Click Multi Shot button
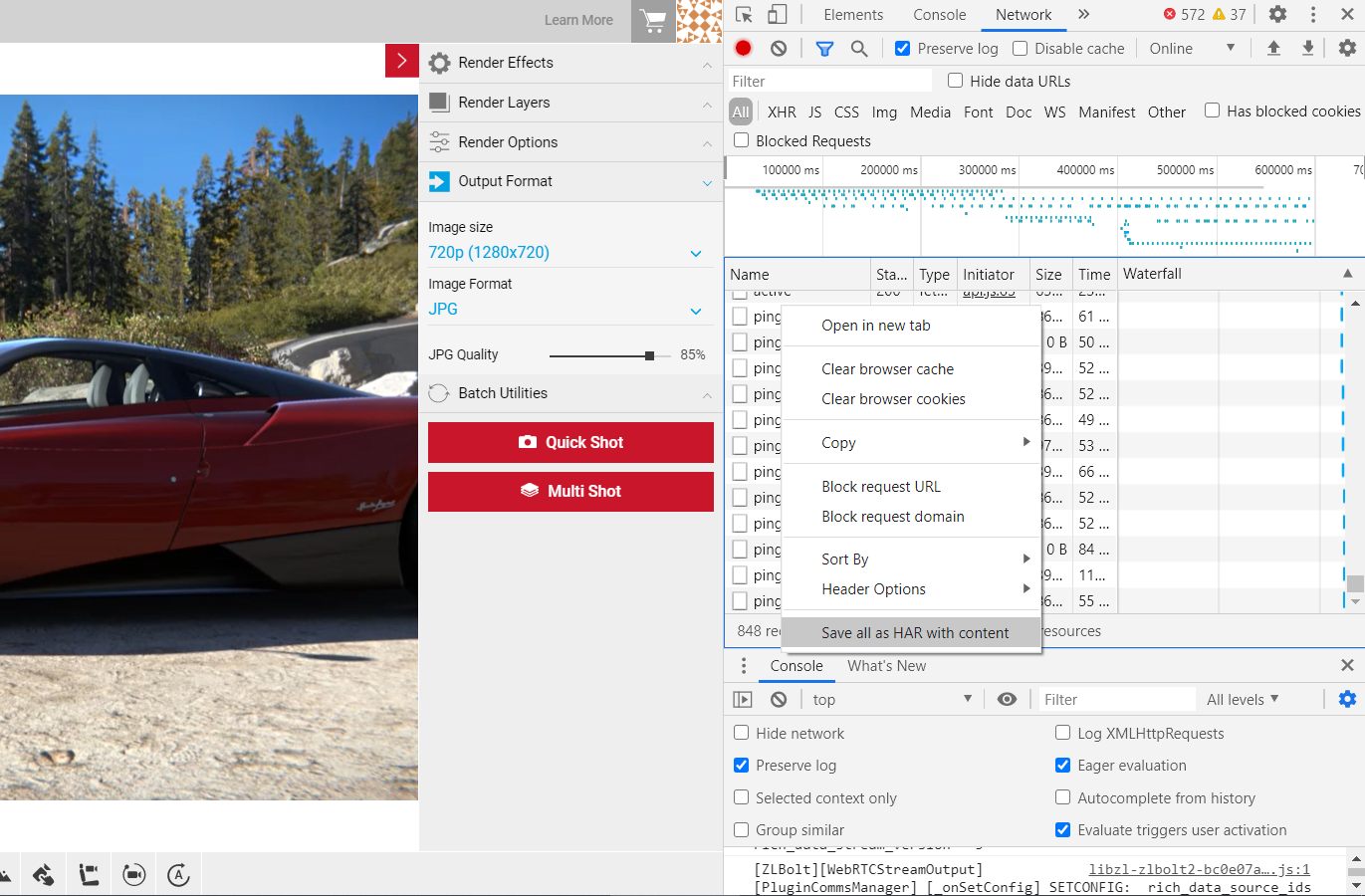The image size is (1365, 896). coord(570,492)
